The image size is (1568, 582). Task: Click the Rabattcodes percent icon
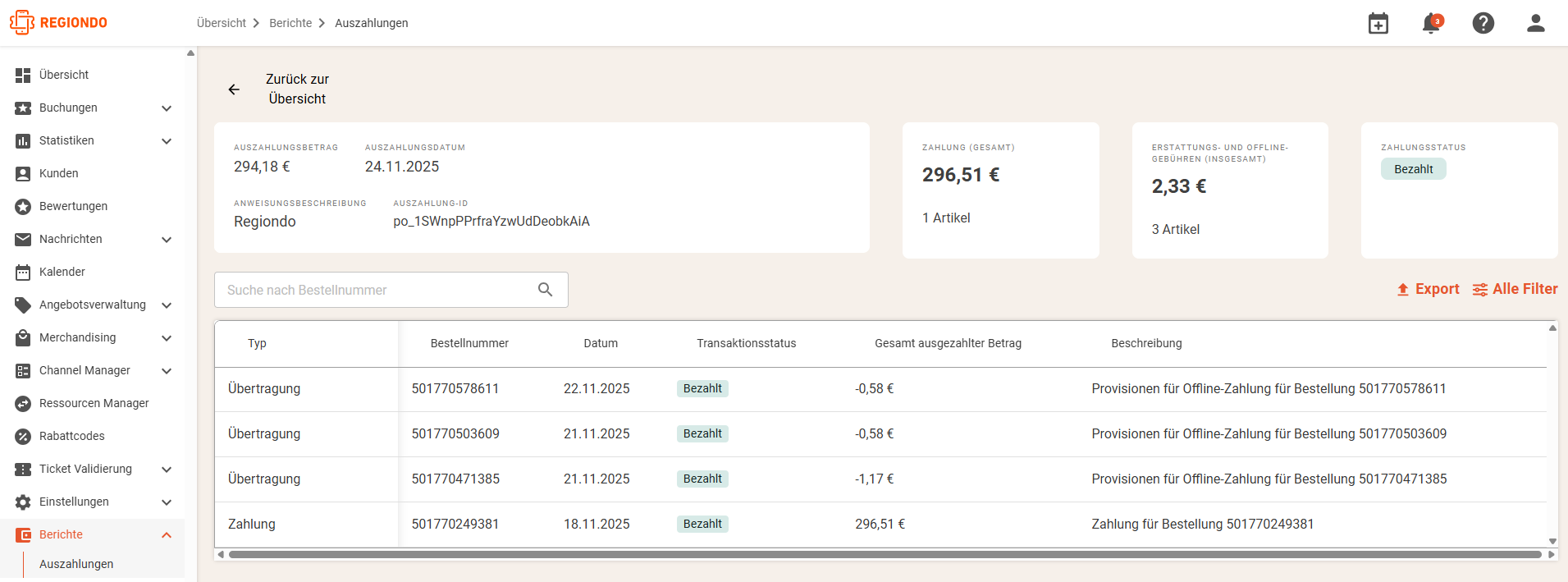(x=23, y=436)
